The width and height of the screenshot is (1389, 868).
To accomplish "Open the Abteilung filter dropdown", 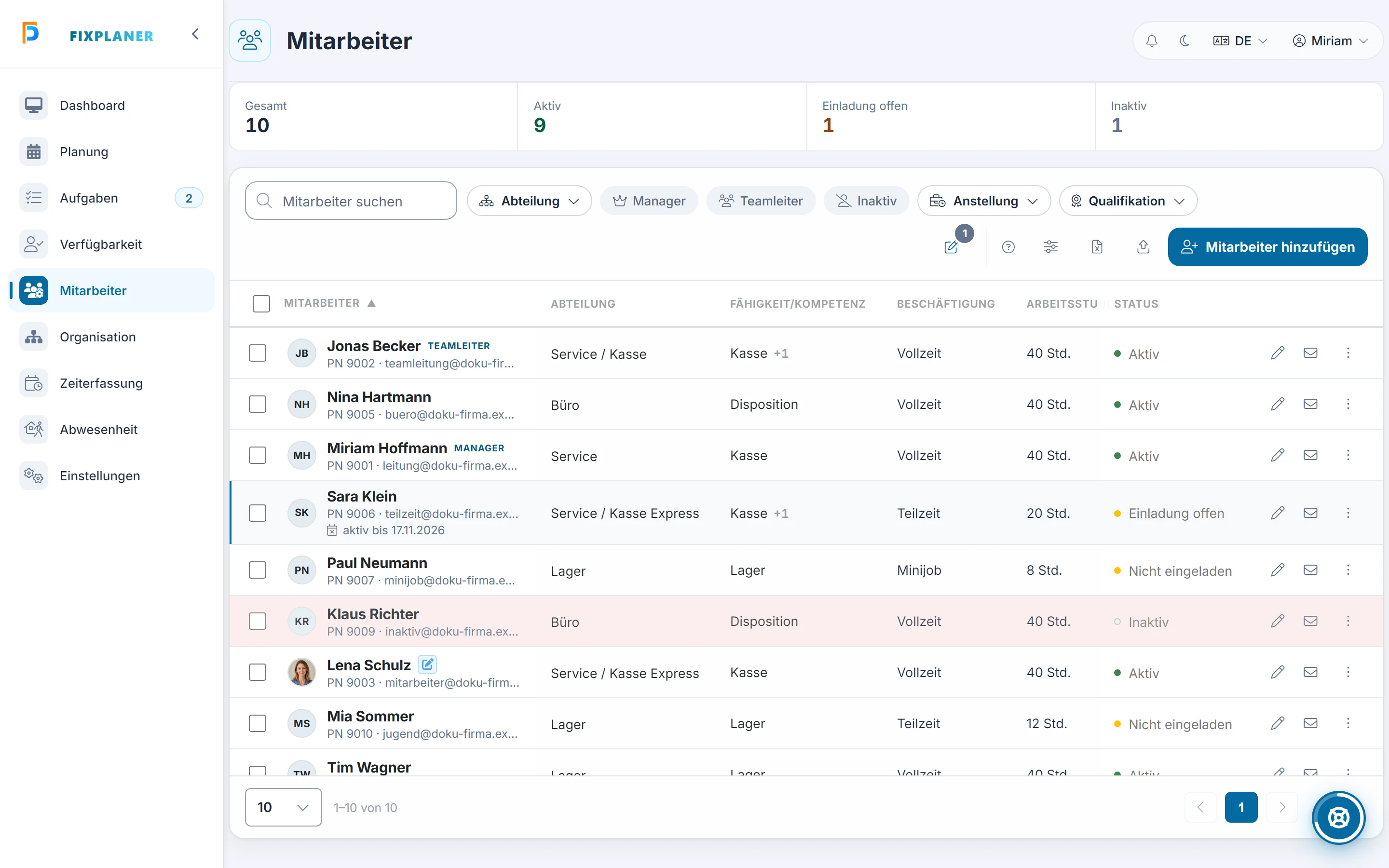I will coord(529,201).
